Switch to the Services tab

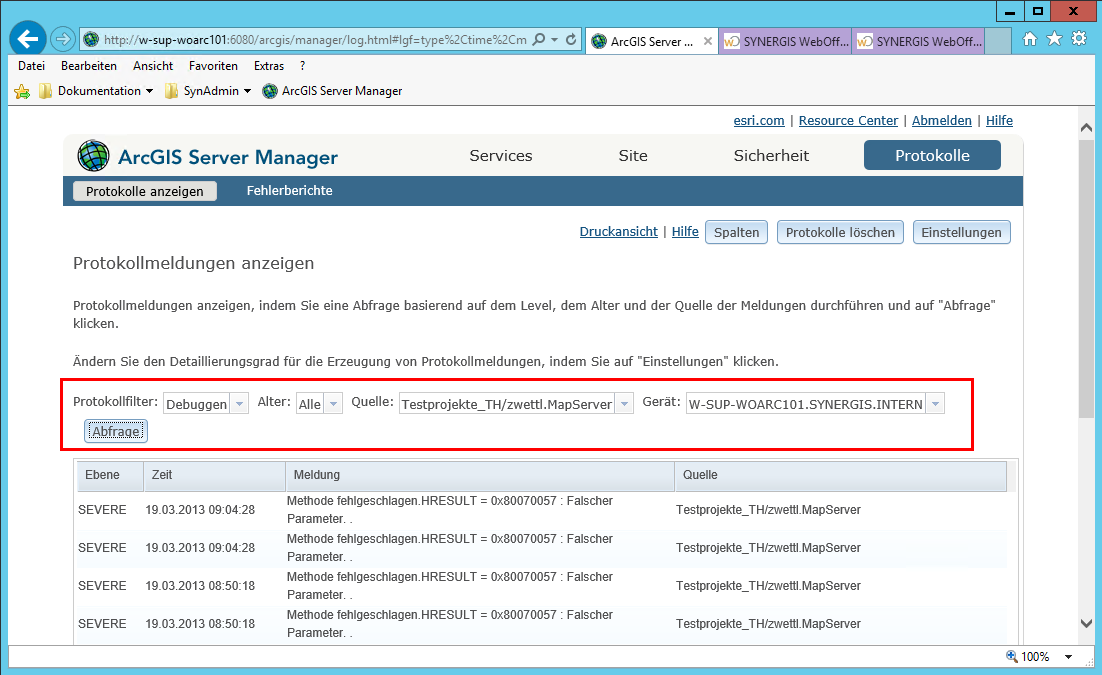[x=500, y=156]
